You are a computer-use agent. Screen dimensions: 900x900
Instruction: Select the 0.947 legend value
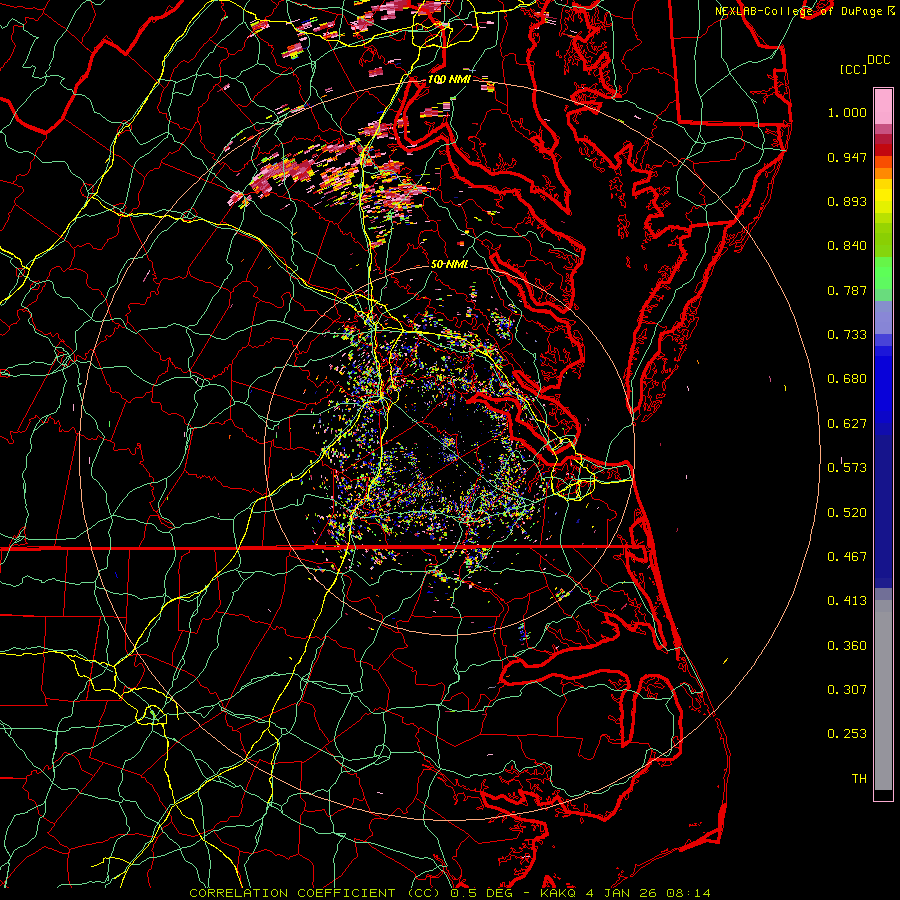(847, 157)
